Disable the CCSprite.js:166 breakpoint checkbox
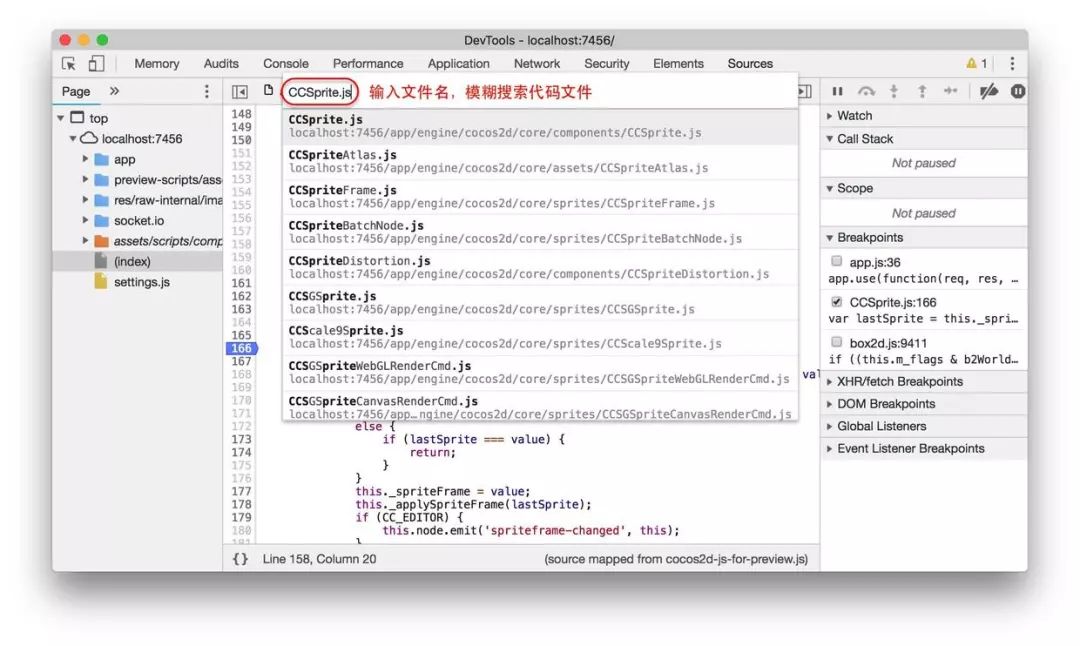Viewport: 1080px width, 646px height. (836, 302)
